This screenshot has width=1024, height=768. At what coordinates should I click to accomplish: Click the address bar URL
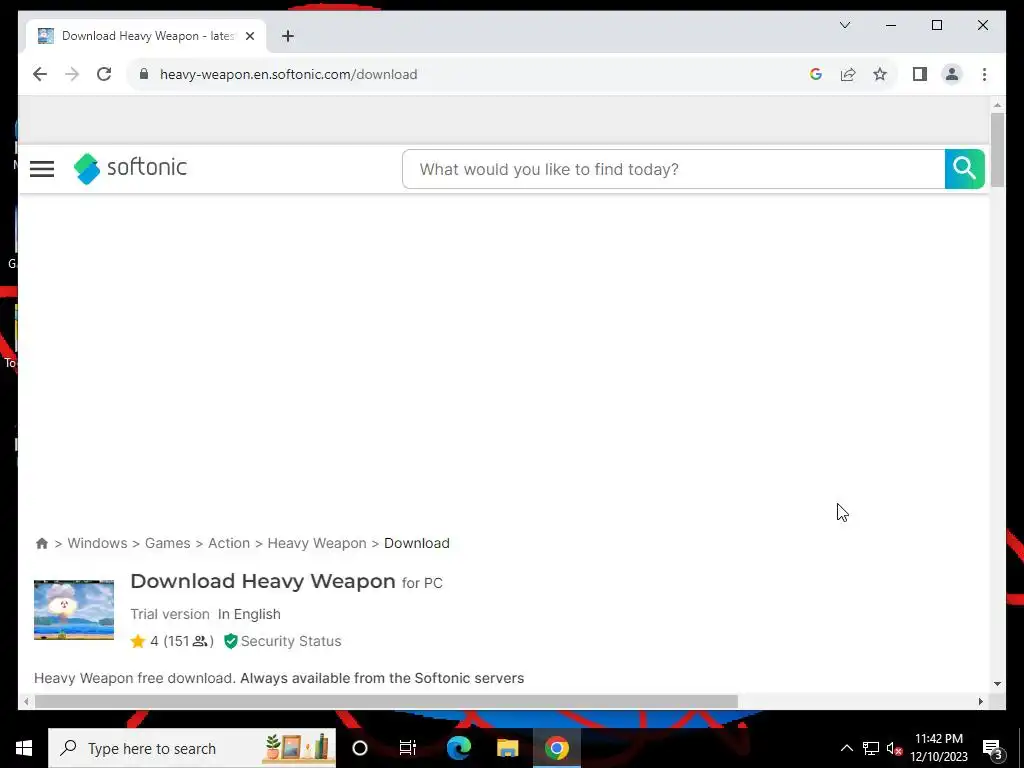[x=288, y=74]
